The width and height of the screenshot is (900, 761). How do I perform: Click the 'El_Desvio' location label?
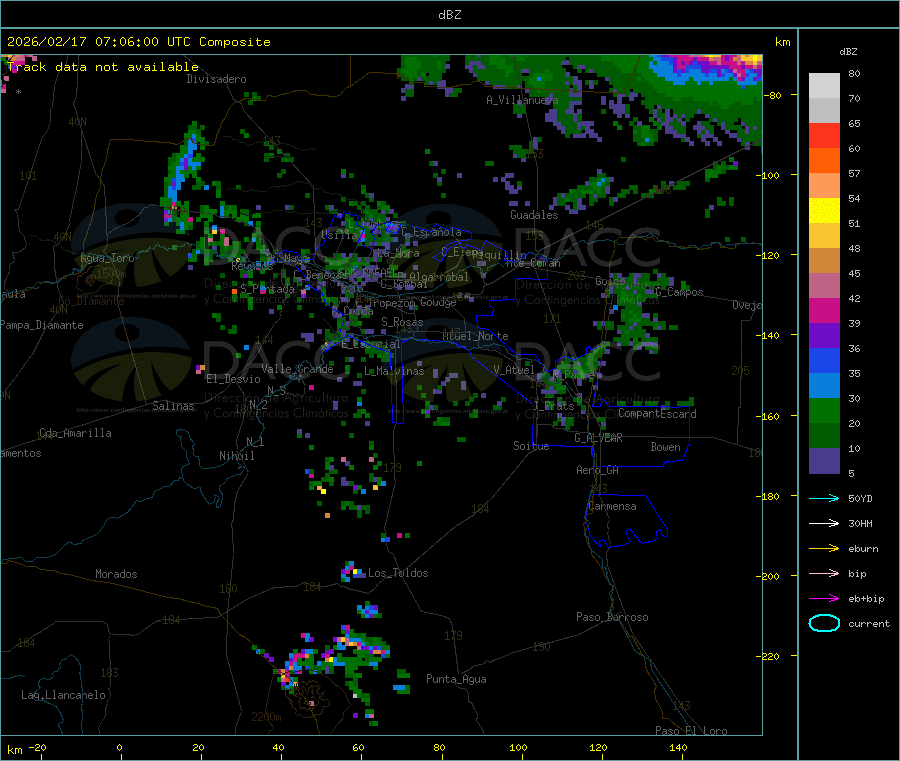coord(234,379)
